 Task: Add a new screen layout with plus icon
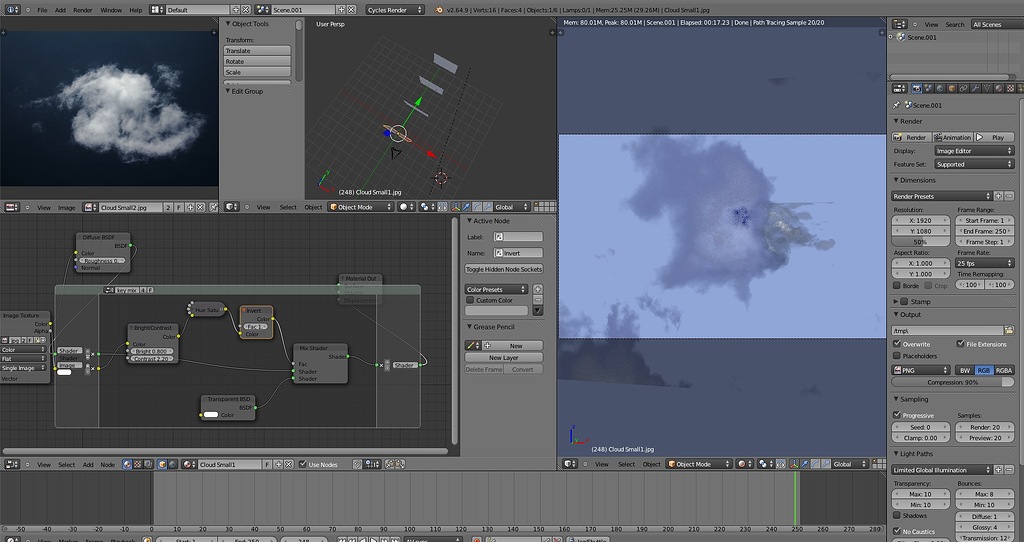pyautogui.click(x=236, y=10)
